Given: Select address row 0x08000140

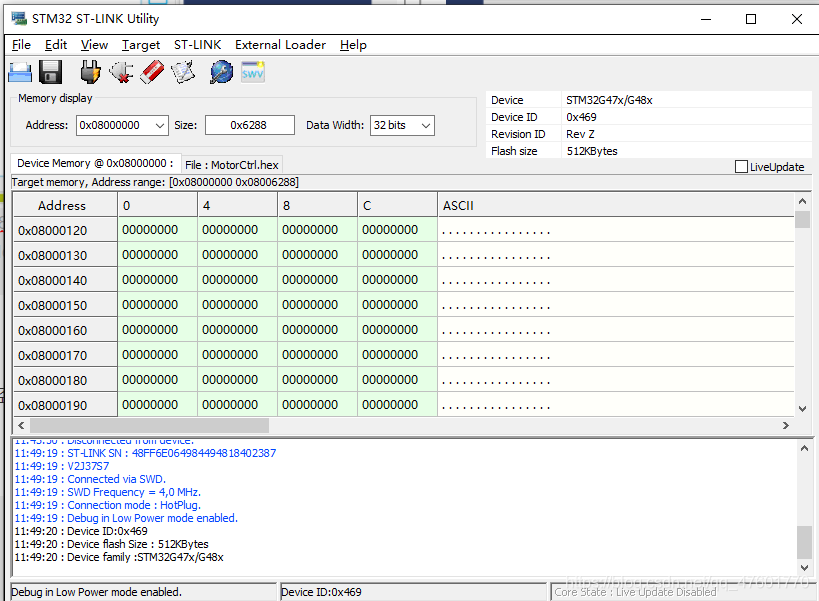Looking at the screenshot, I should [65, 280].
